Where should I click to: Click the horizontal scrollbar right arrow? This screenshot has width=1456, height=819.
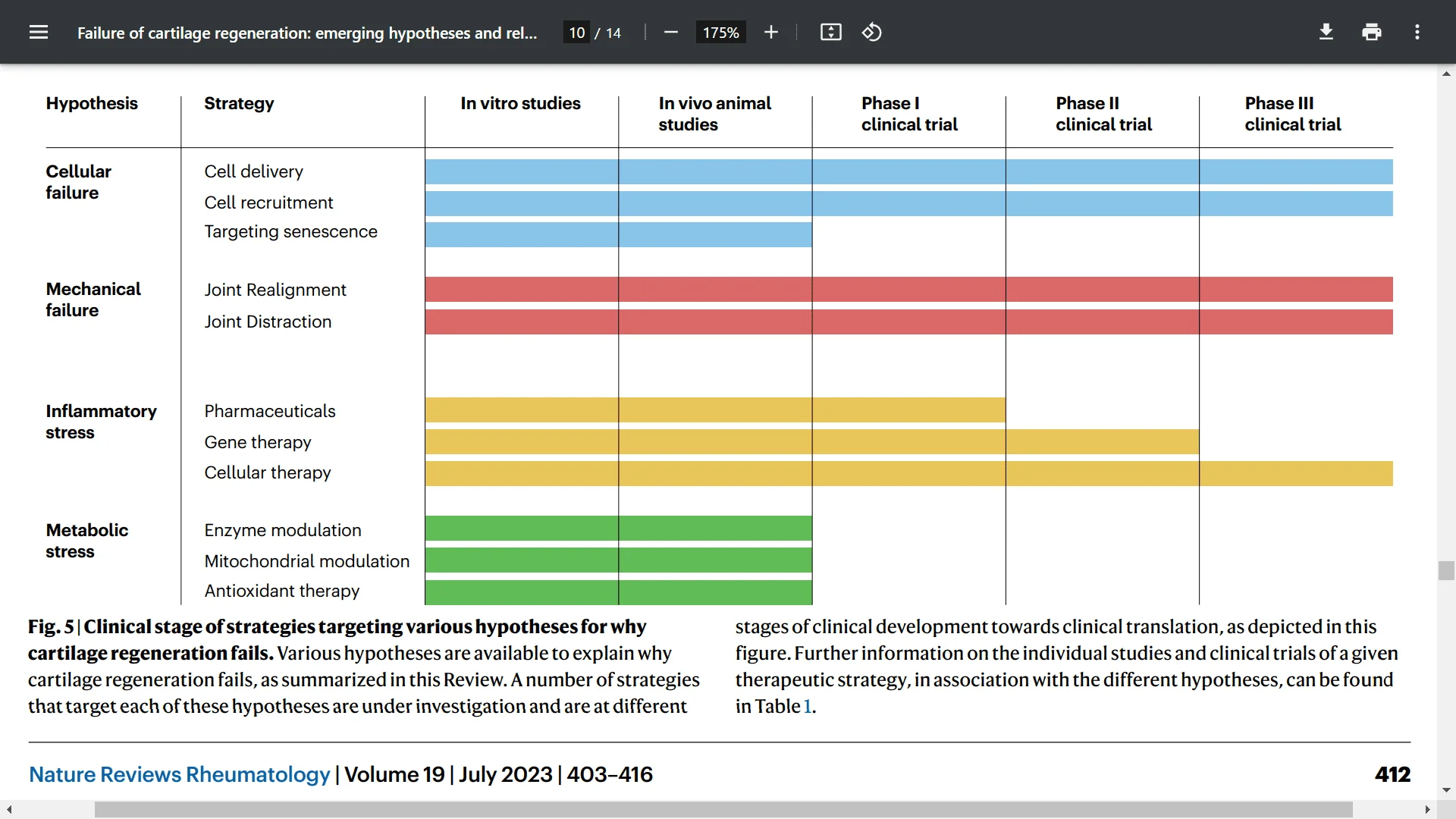(x=1428, y=810)
